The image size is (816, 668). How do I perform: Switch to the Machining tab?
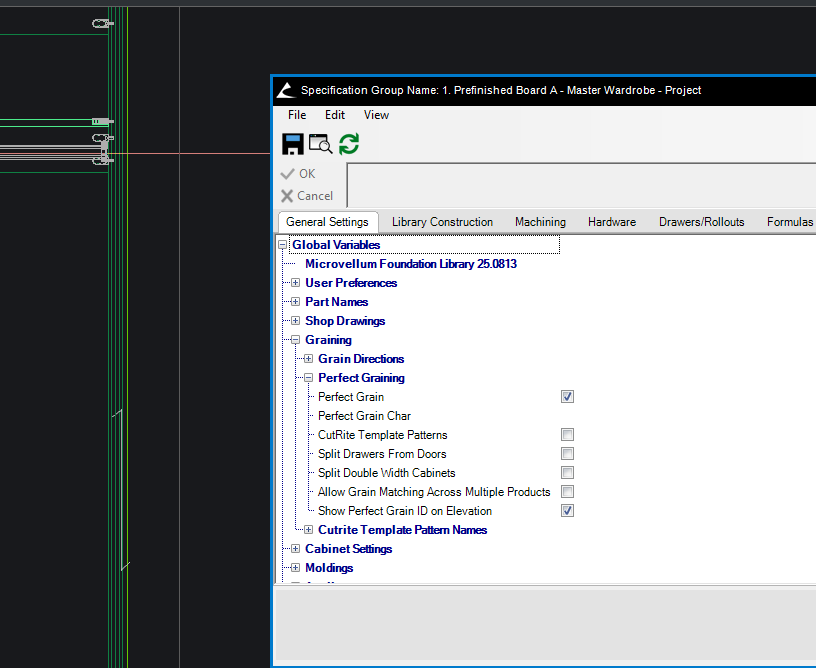[x=540, y=222]
